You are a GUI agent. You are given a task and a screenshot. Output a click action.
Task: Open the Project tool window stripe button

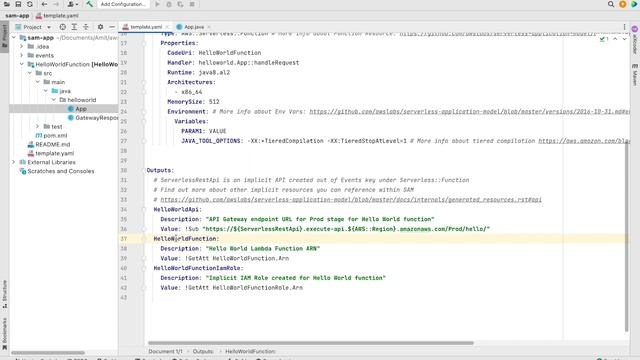[4, 36]
